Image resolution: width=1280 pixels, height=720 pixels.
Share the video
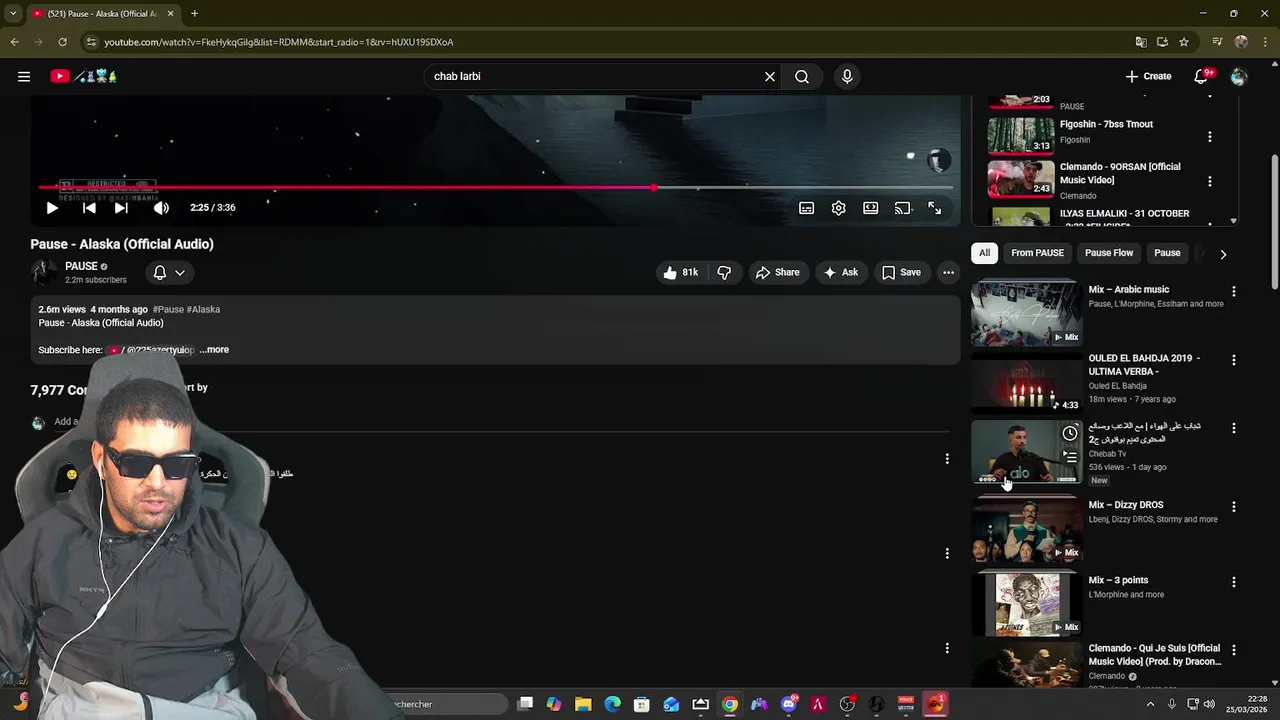click(x=777, y=272)
